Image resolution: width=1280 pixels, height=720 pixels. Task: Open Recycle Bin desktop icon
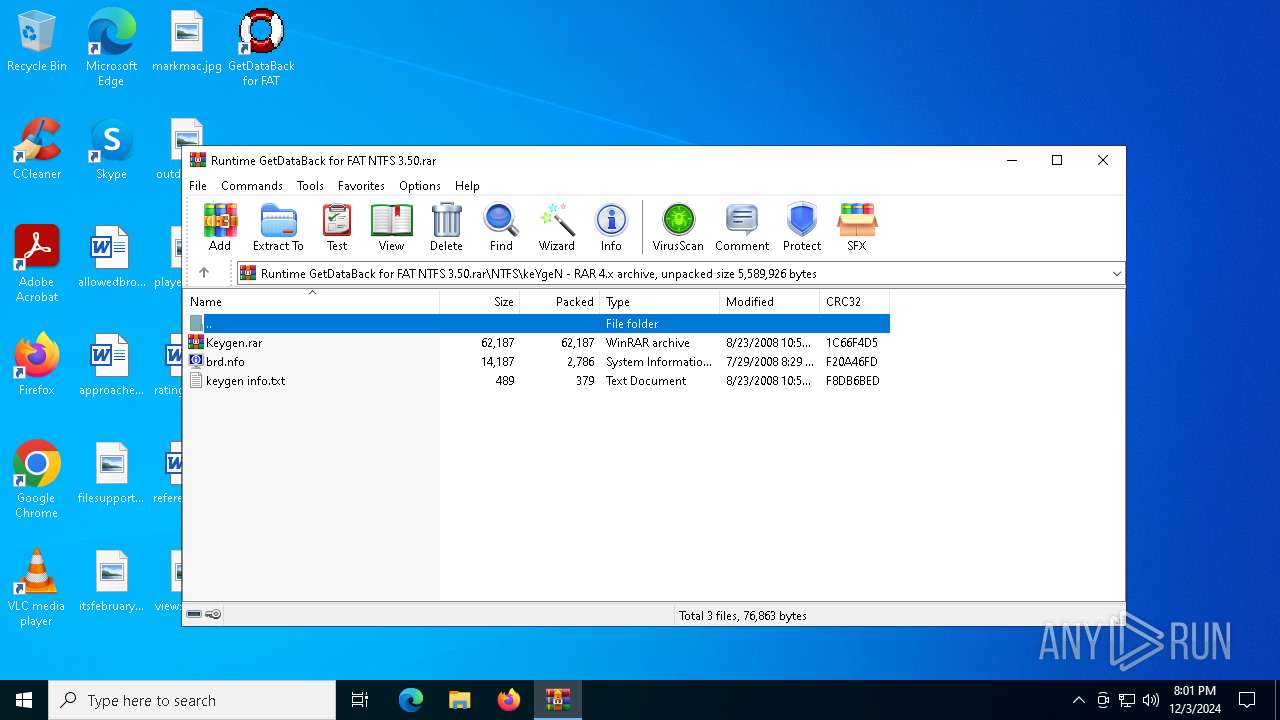click(37, 42)
